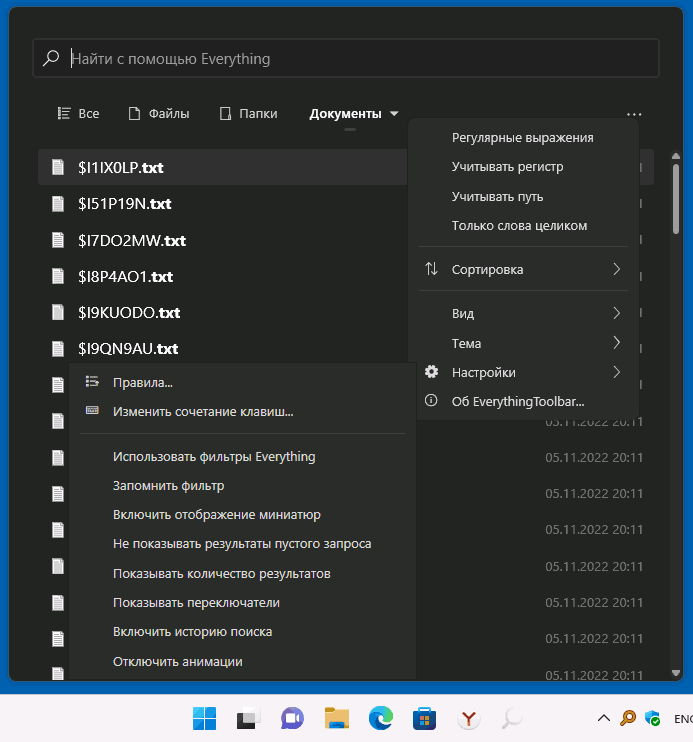Open the Windows Start menu
This screenshot has width=693, height=742.
coord(204,718)
